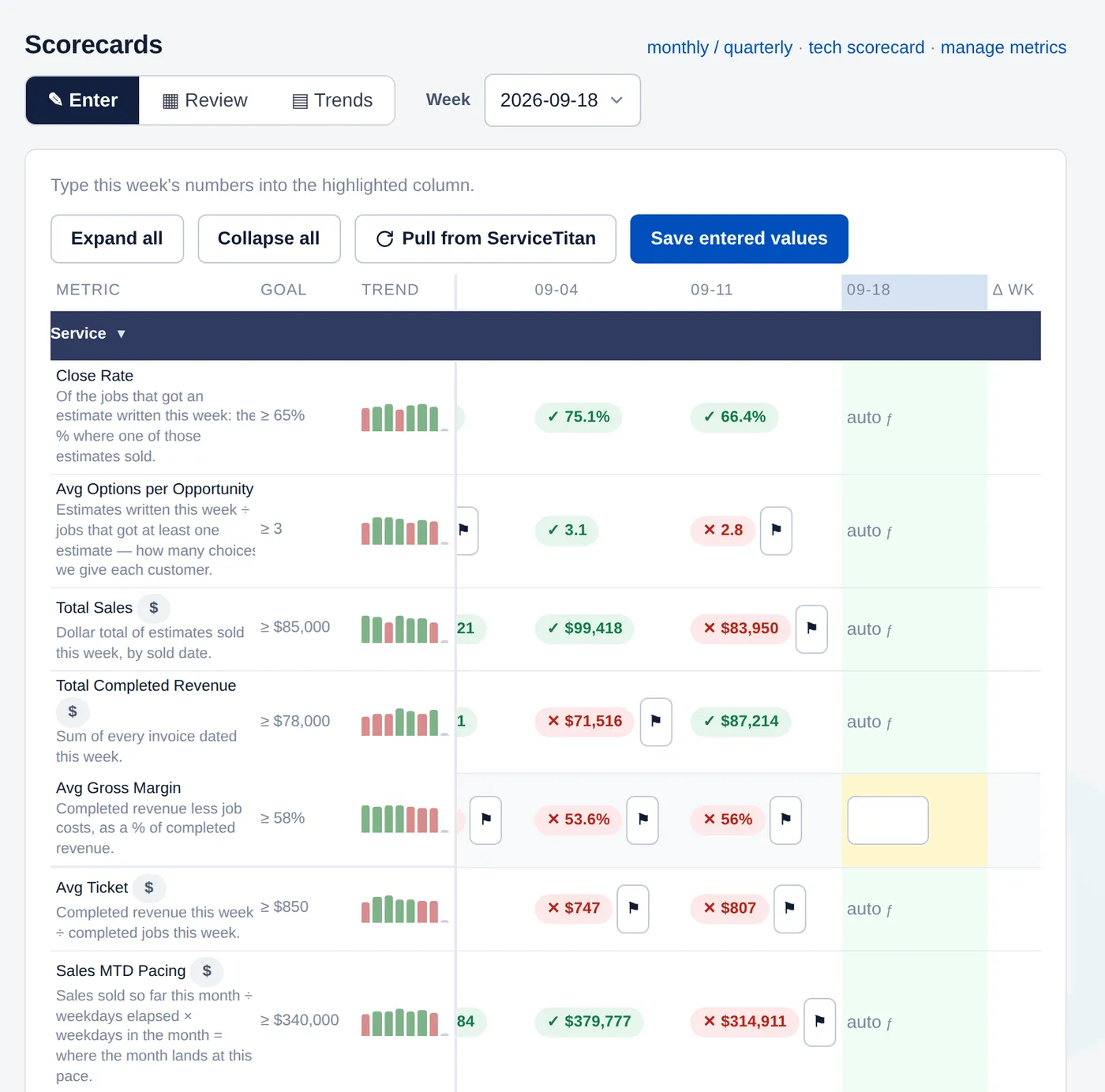Open the monthly / quarterly link
The width and height of the screenshot is (1105, 1092).
click(x=720, y=47)
